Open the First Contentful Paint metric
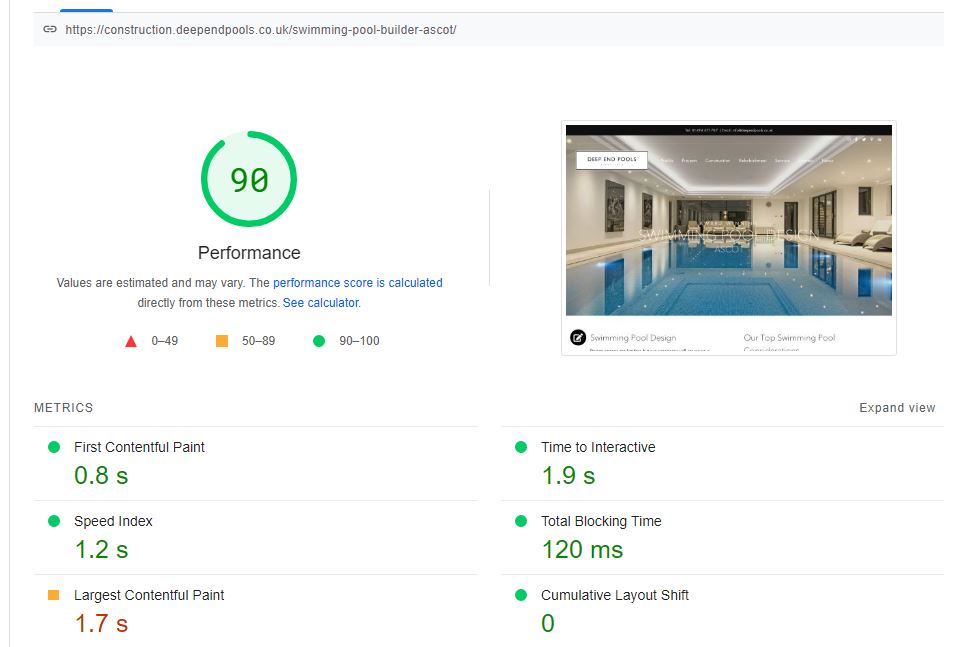Viewport: 962px width, 647px height. (139, 447)
